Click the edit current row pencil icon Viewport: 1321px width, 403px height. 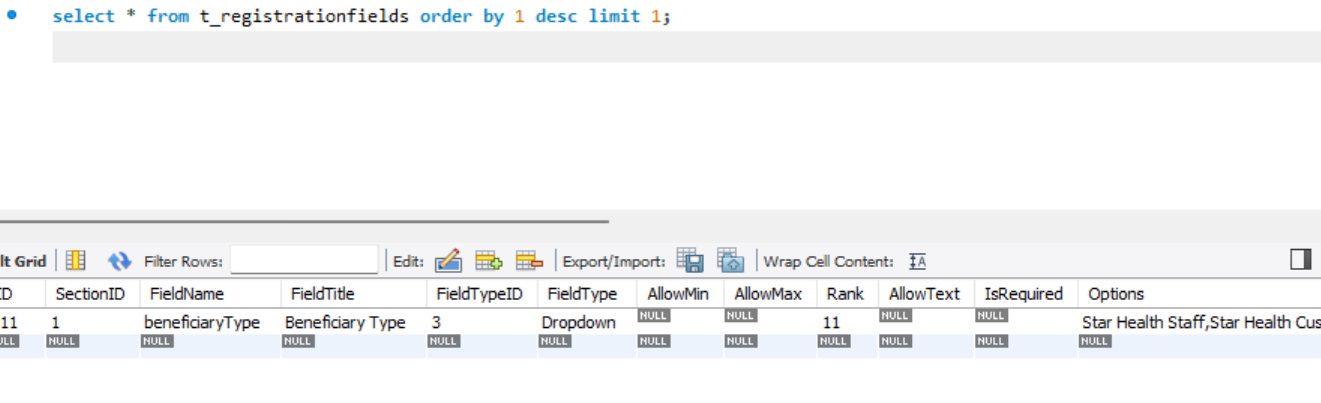(x=448, y=261)
